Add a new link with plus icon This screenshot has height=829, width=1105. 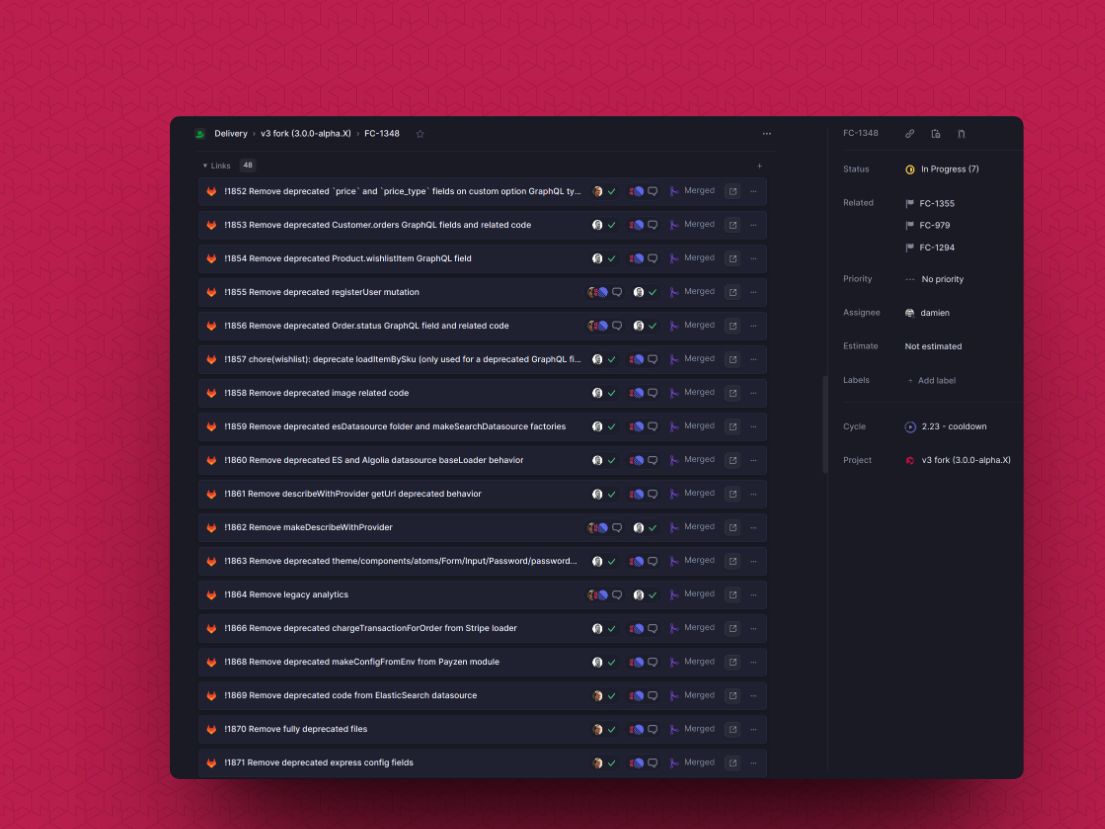point(759,166)
